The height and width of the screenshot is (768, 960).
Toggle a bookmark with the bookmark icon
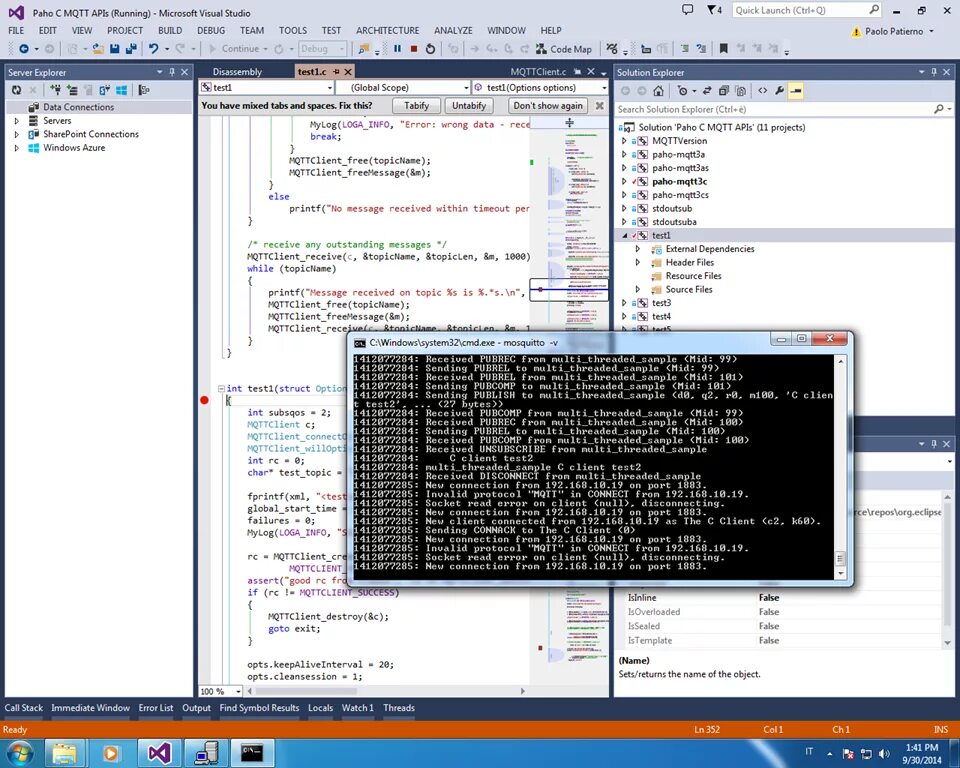pyautogui.click(x=724, y=48)
